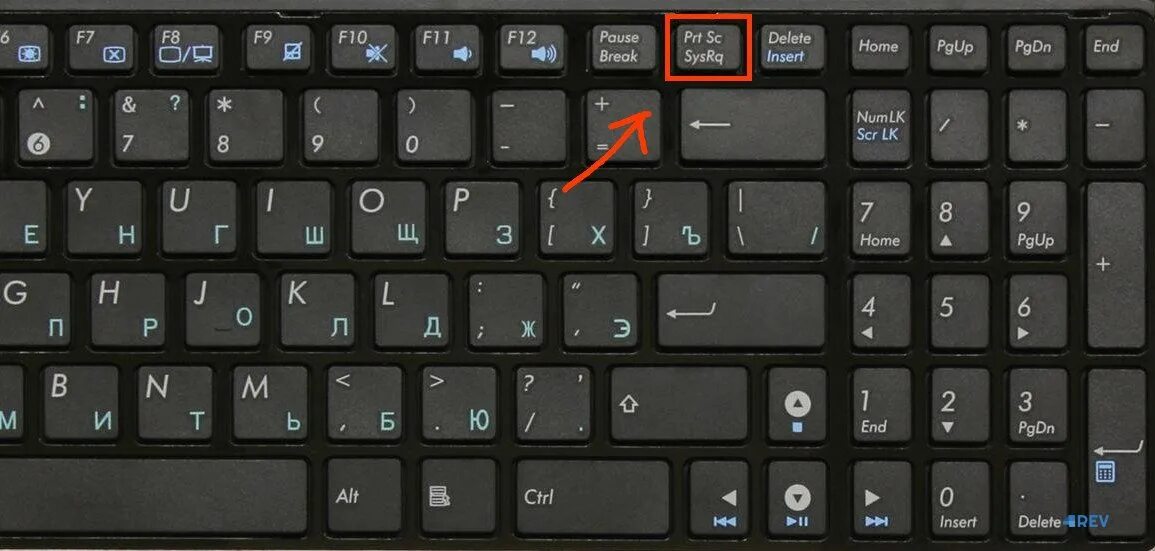This screenshot has height=551, width=1155.
Task: Click the calculator icon Enter key on numpad
Action: [x=1116, y=443]
